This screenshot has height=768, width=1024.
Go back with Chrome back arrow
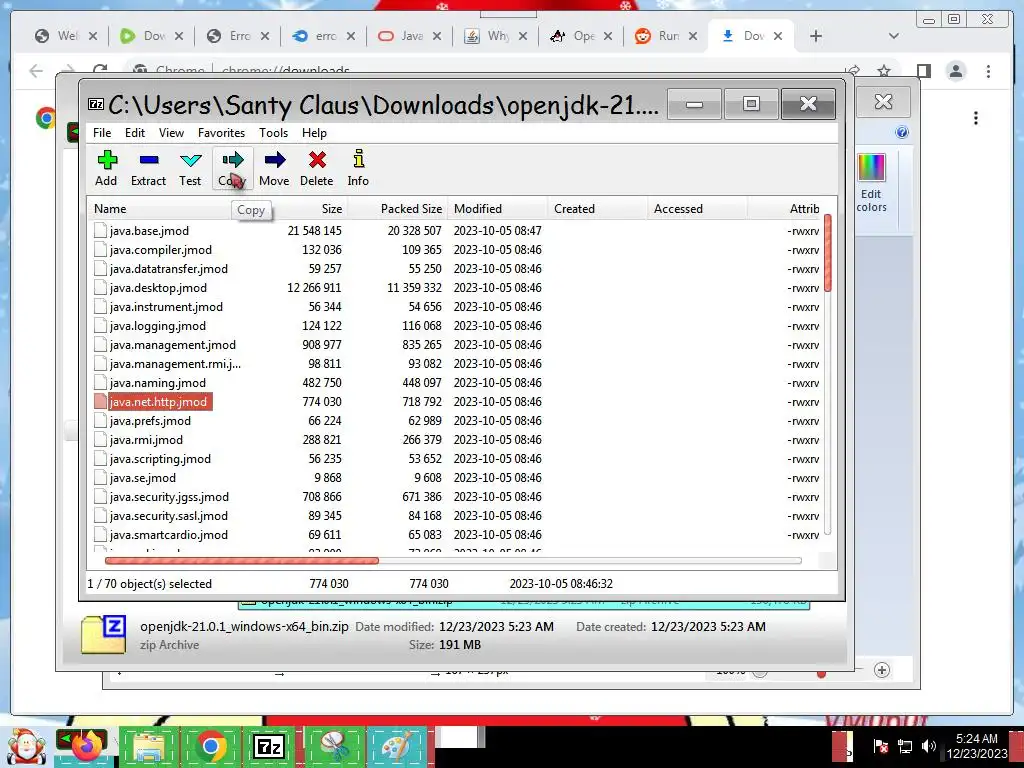coord(36,71)
